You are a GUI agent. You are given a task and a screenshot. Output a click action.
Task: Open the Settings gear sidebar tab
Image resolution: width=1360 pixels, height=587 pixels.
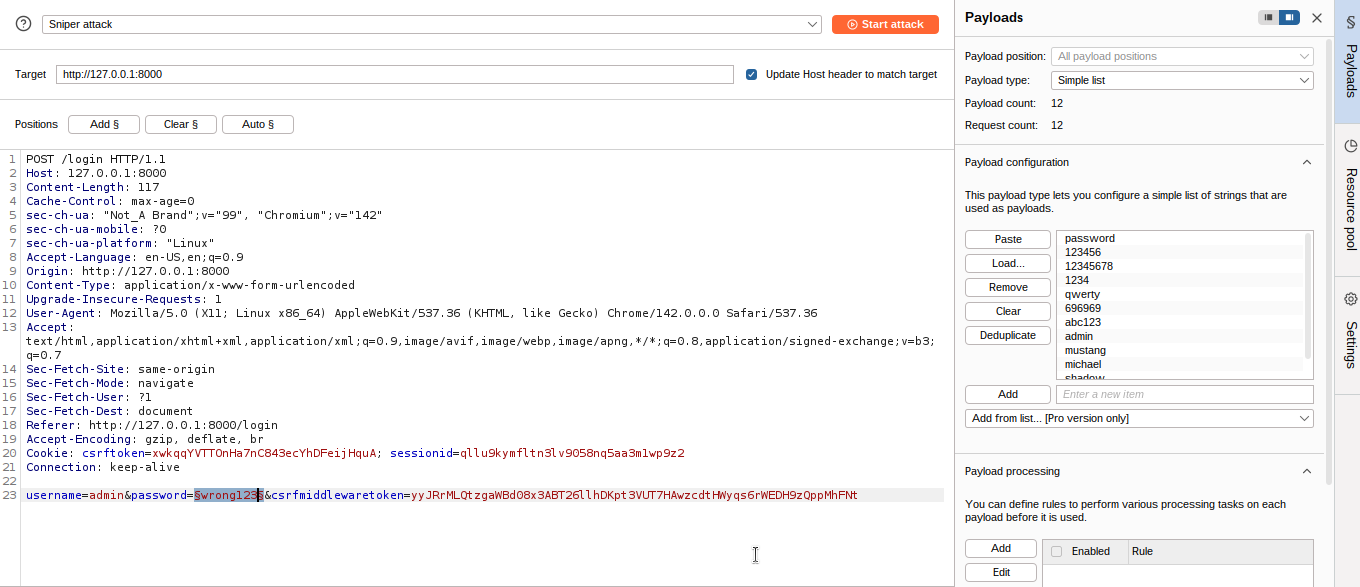click(x=1348, y=332)
